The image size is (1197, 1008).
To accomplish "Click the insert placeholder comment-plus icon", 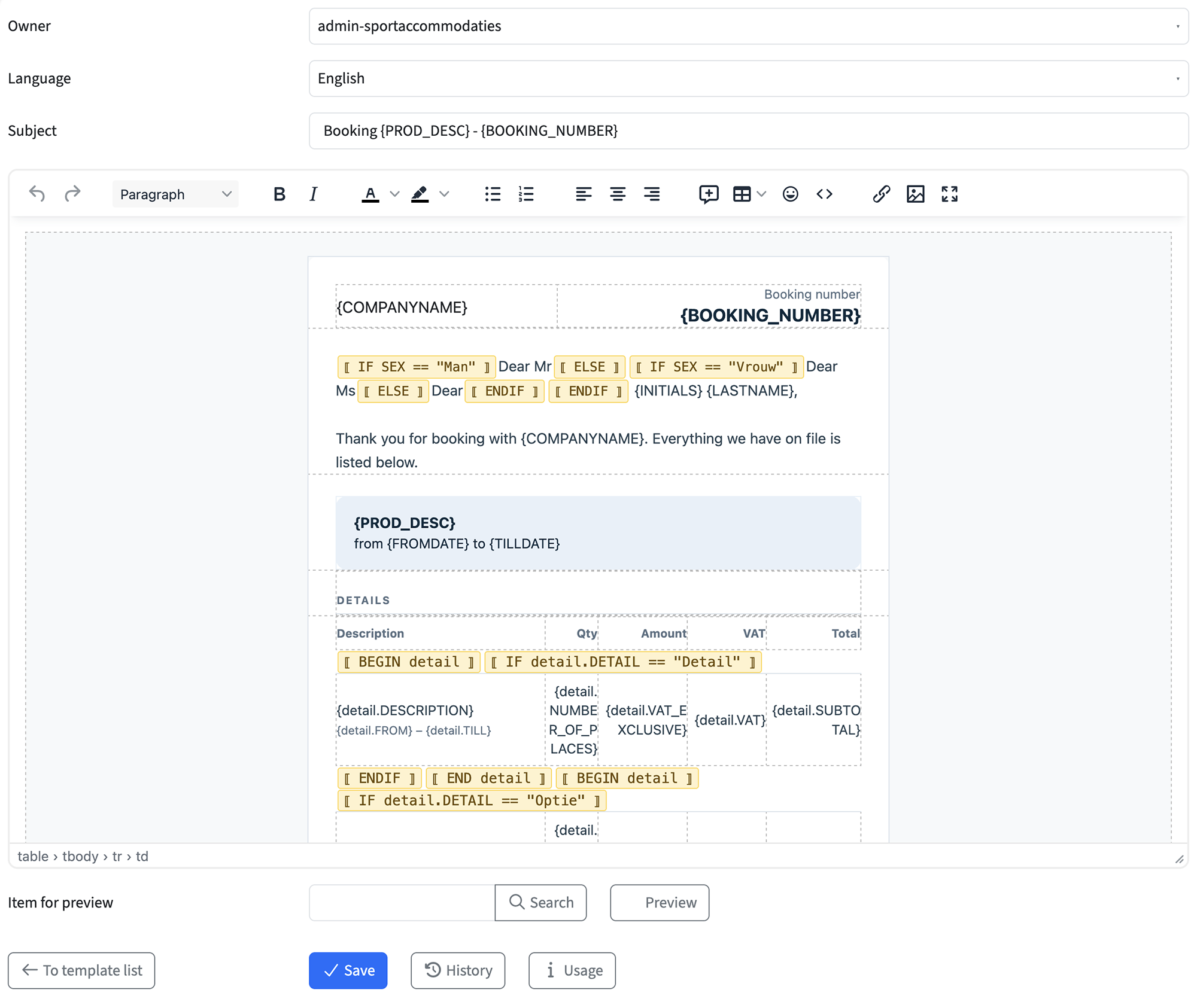I will 709,194.
